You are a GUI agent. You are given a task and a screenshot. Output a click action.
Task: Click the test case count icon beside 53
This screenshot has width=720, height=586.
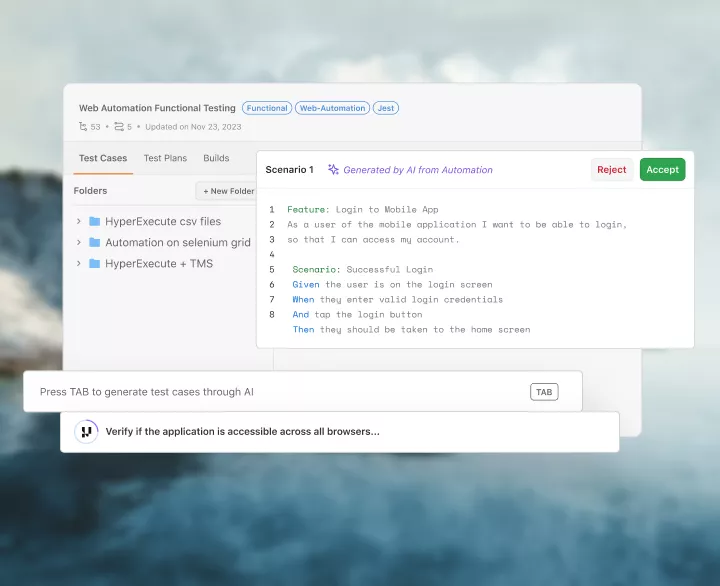[83, 126]
